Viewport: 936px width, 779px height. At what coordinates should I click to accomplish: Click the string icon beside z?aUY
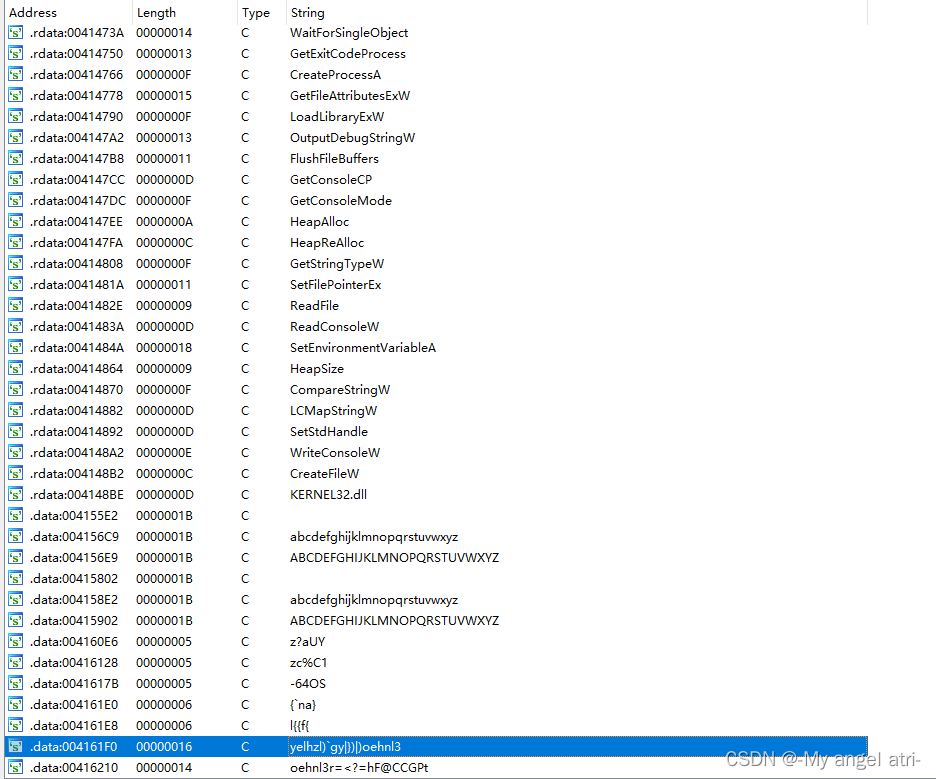click(x=16, y=642)
